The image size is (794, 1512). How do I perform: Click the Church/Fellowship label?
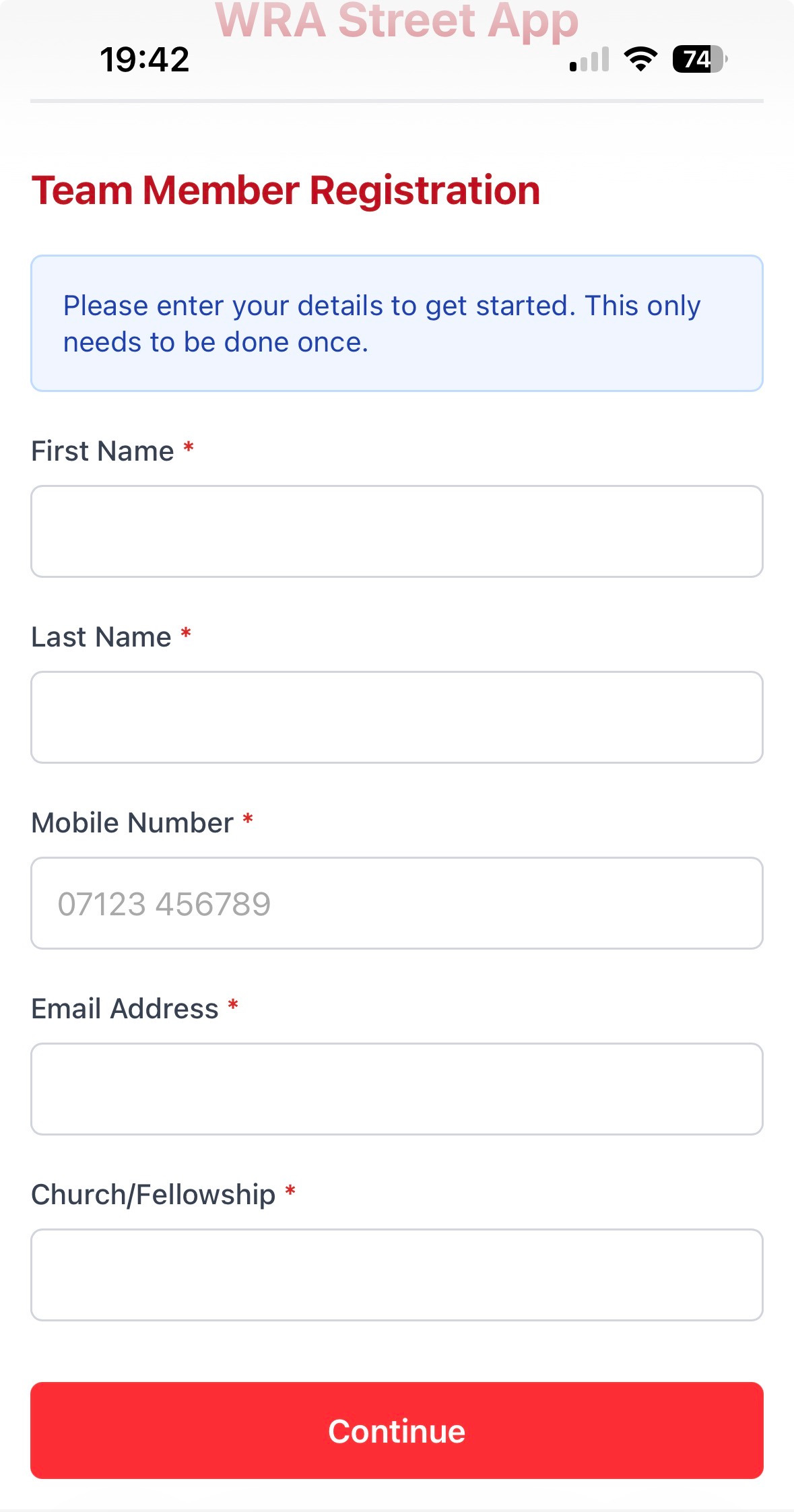pyautogui.click(x=153, y=1195)
